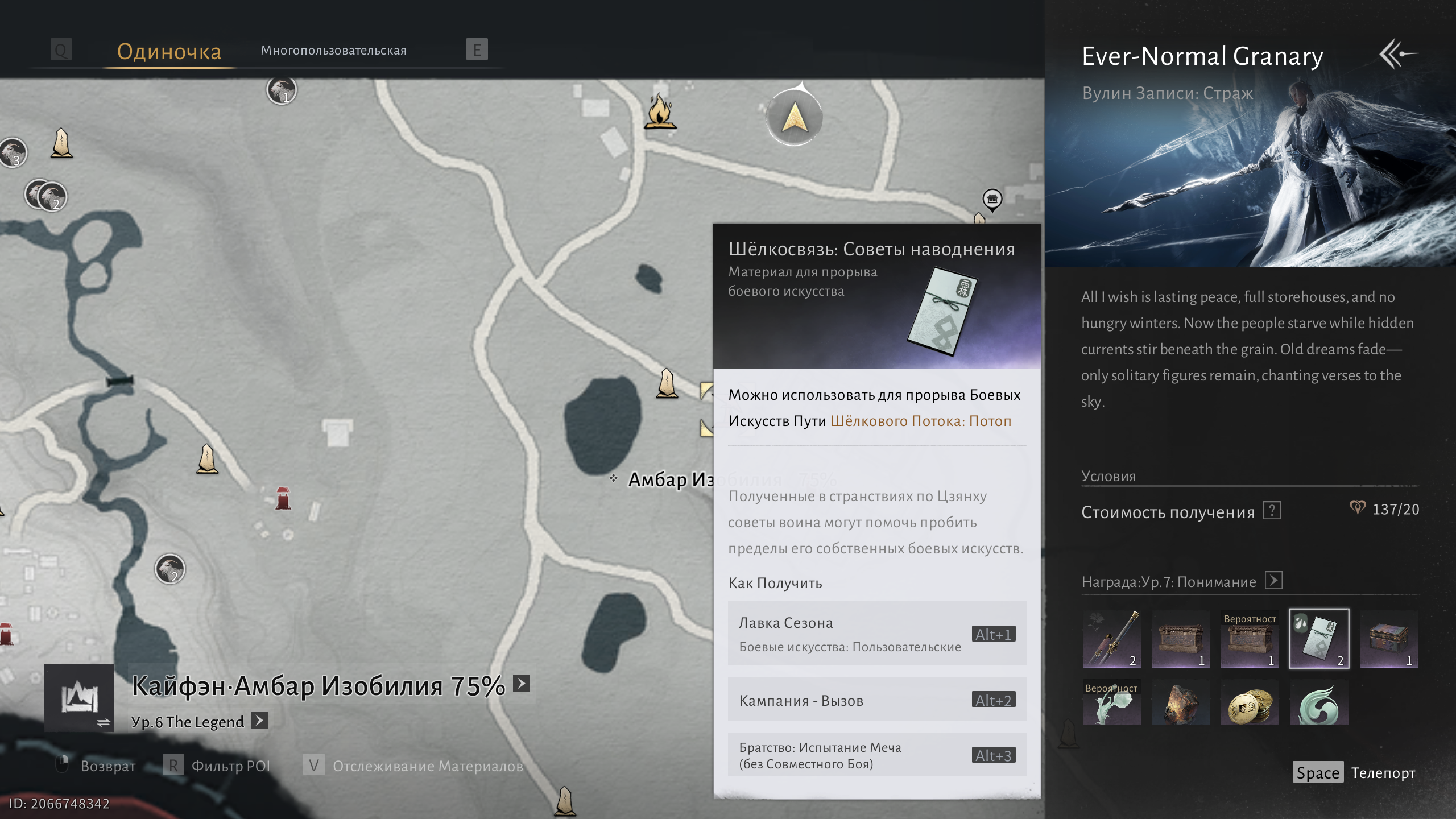Screen dimensions: 1456x819
Task: Expand Награда Ур.7 Понимание arrow
Action: tap(1273, 581)
